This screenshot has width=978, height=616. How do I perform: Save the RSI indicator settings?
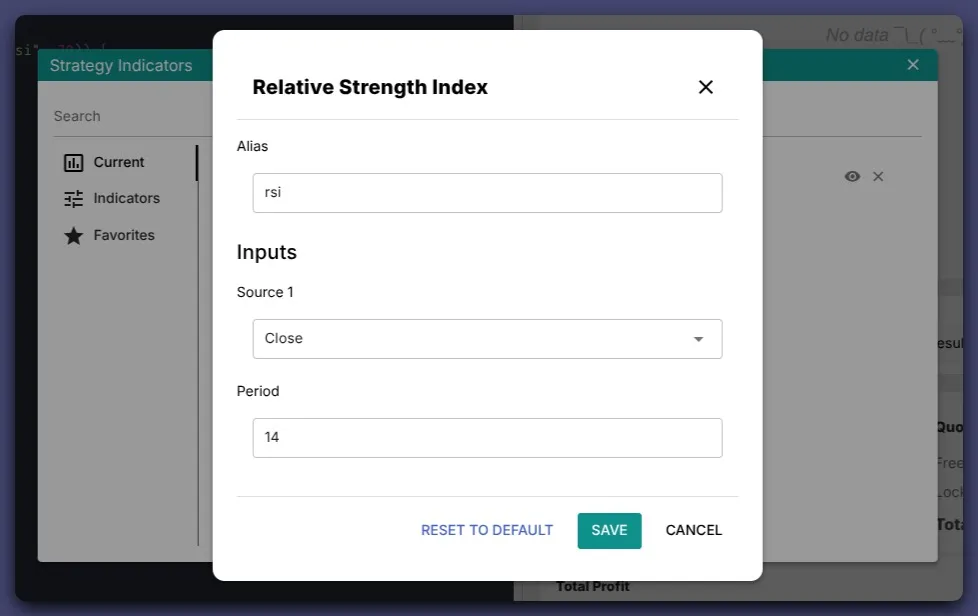(x=609, y=530)
